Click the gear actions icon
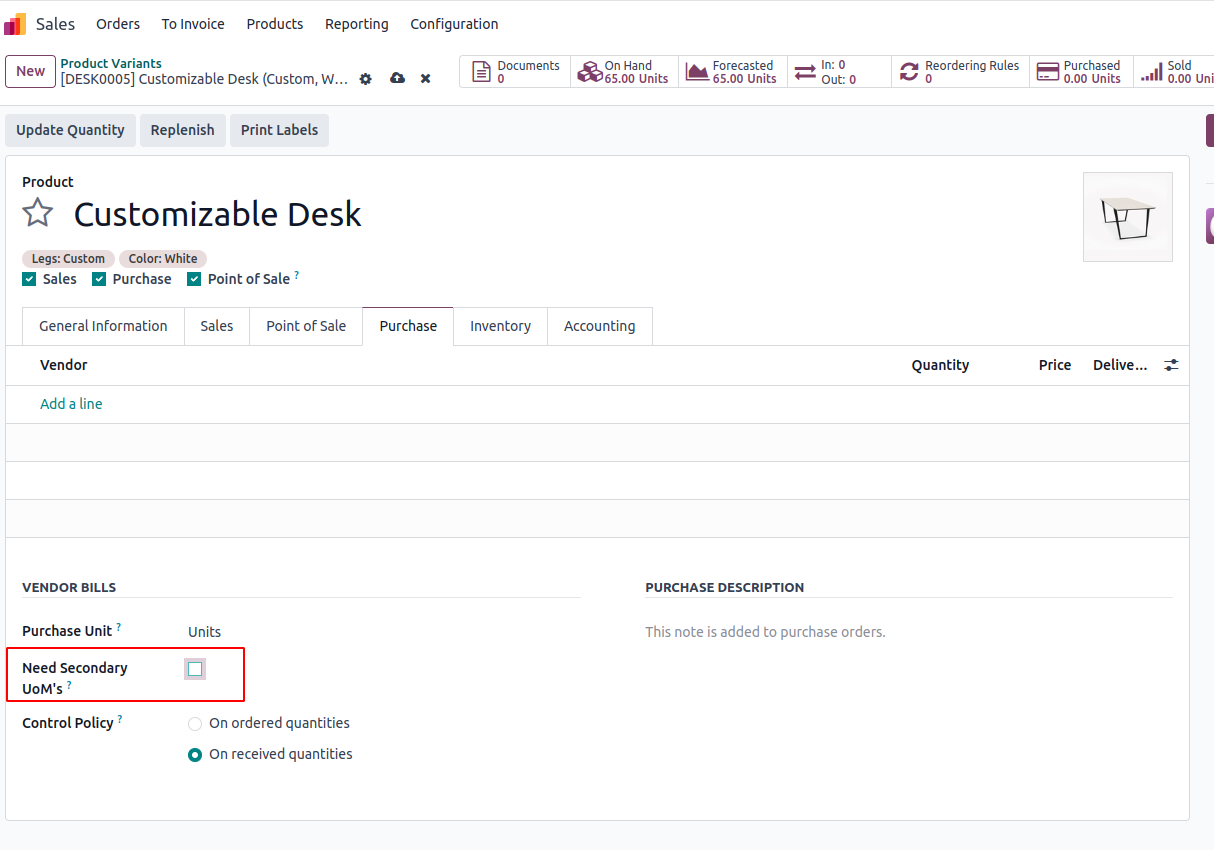The height and width of the screenshot is (850, 1214). [366, 79]
